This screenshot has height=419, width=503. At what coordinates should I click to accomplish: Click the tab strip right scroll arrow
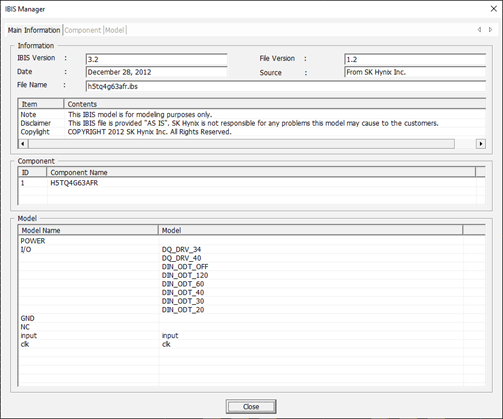click(x=490, y=30)
